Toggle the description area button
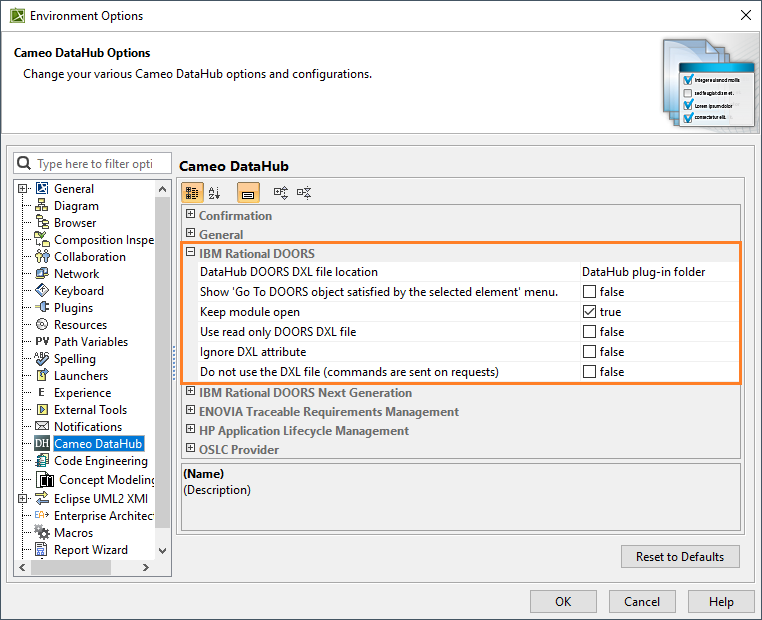The height and width of the screenshot is (620, 762). tap(247, 192)
